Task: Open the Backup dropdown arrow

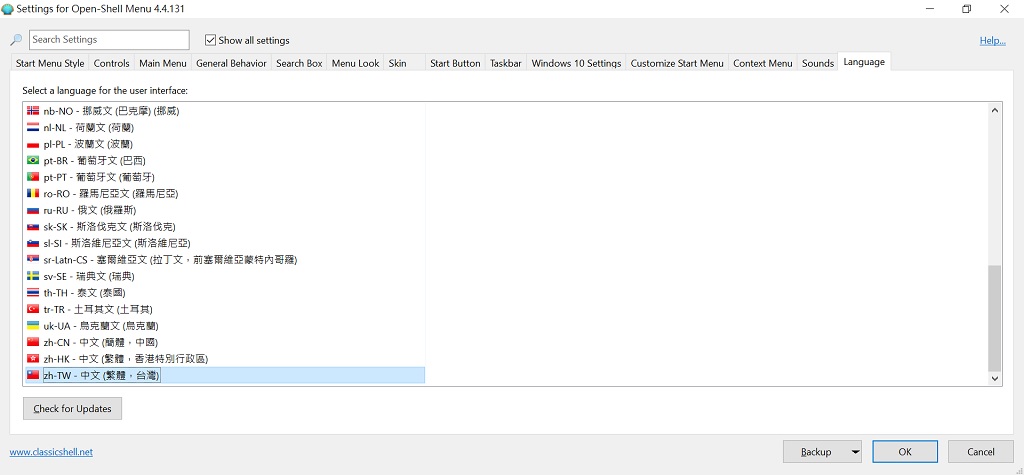Action: [x=856, y=451]
